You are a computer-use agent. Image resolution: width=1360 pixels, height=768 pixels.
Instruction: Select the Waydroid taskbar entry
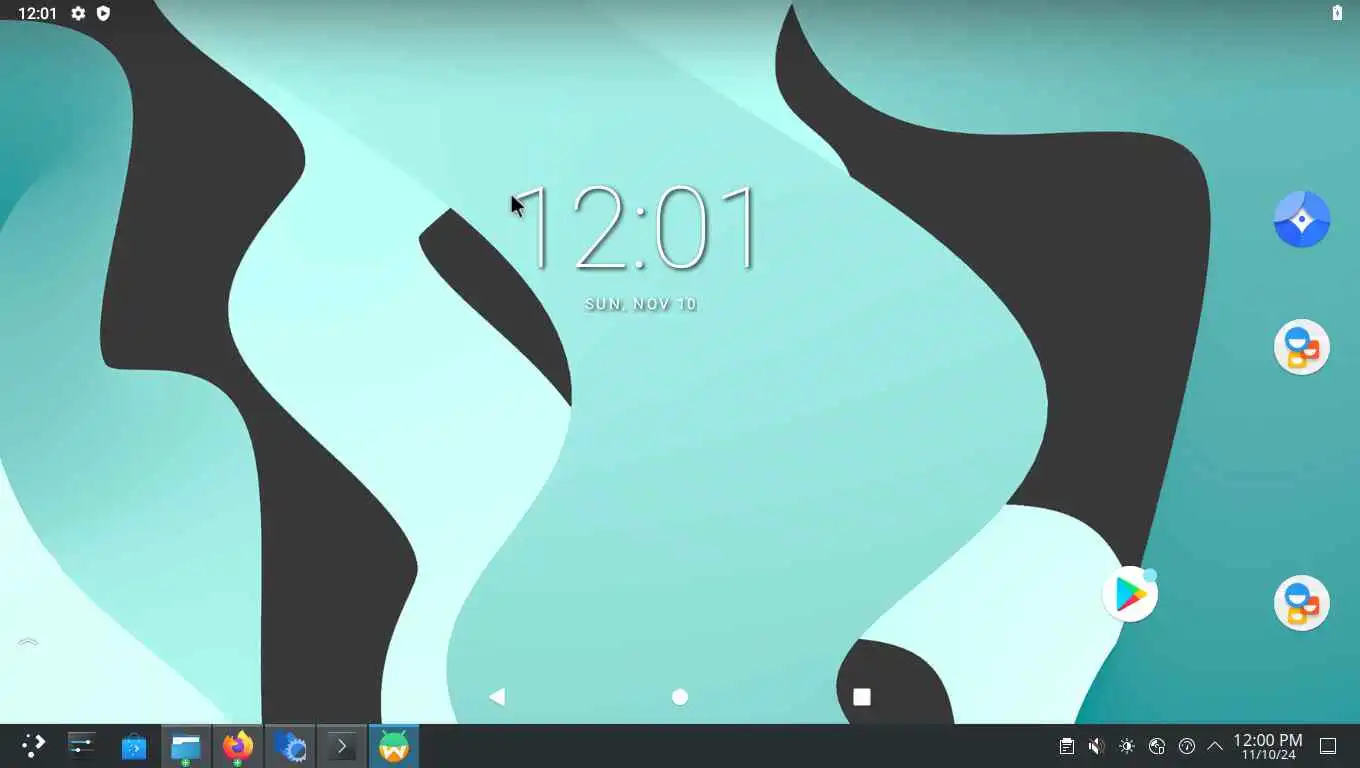tap(394, 746)
